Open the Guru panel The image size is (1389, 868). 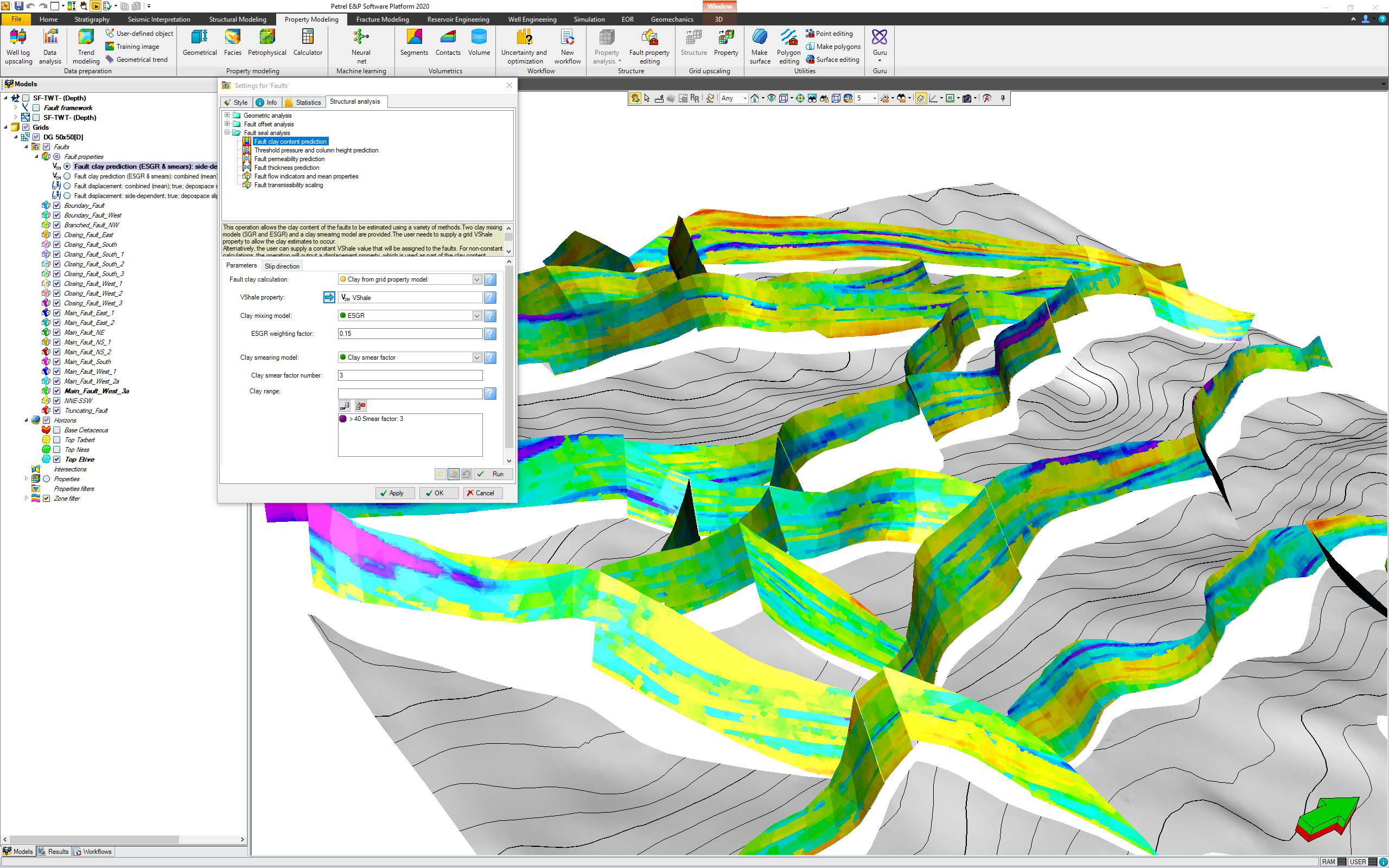click(x=880, y=46)
